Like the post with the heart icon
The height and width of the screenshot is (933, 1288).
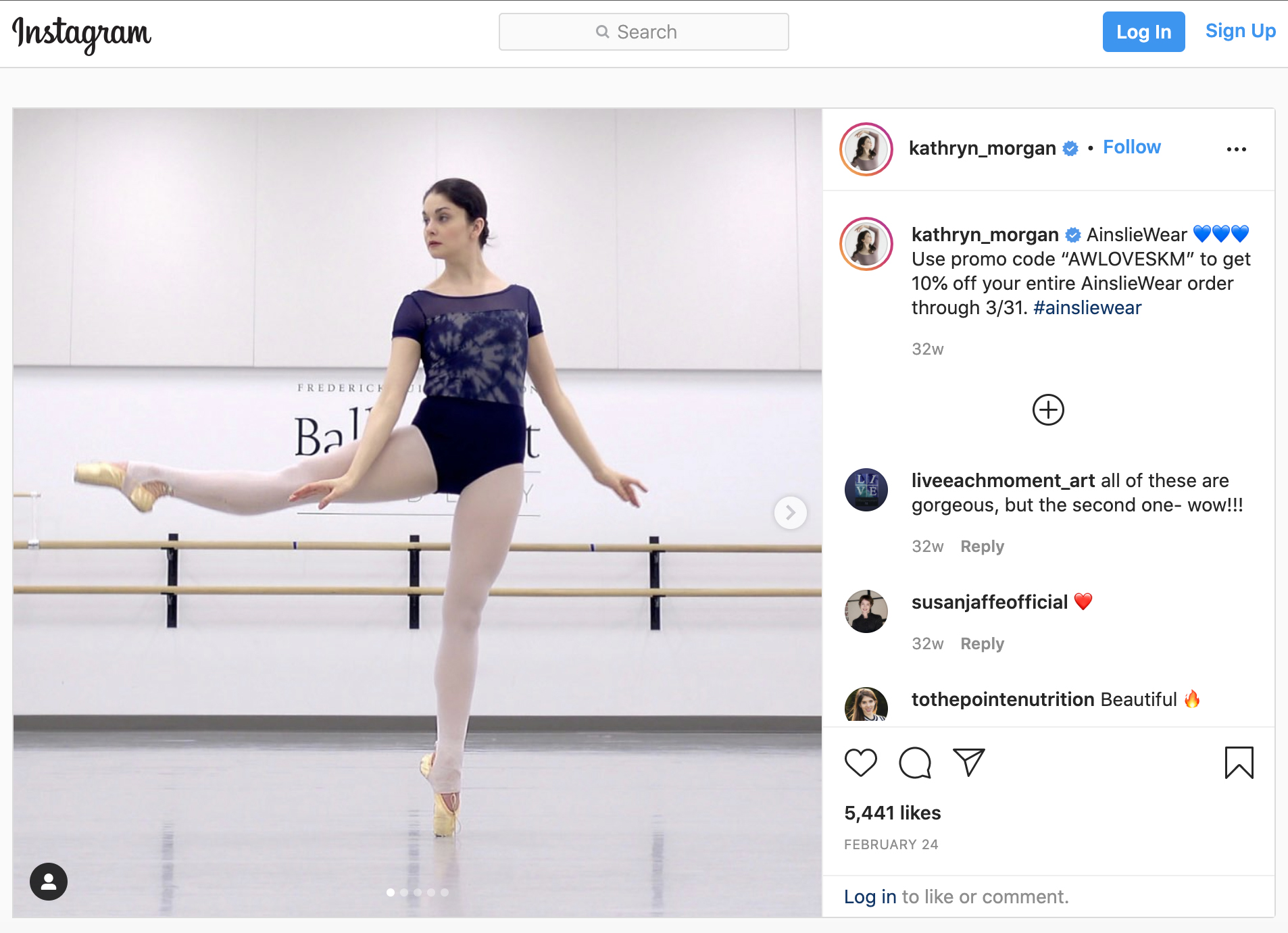[860, 763]
